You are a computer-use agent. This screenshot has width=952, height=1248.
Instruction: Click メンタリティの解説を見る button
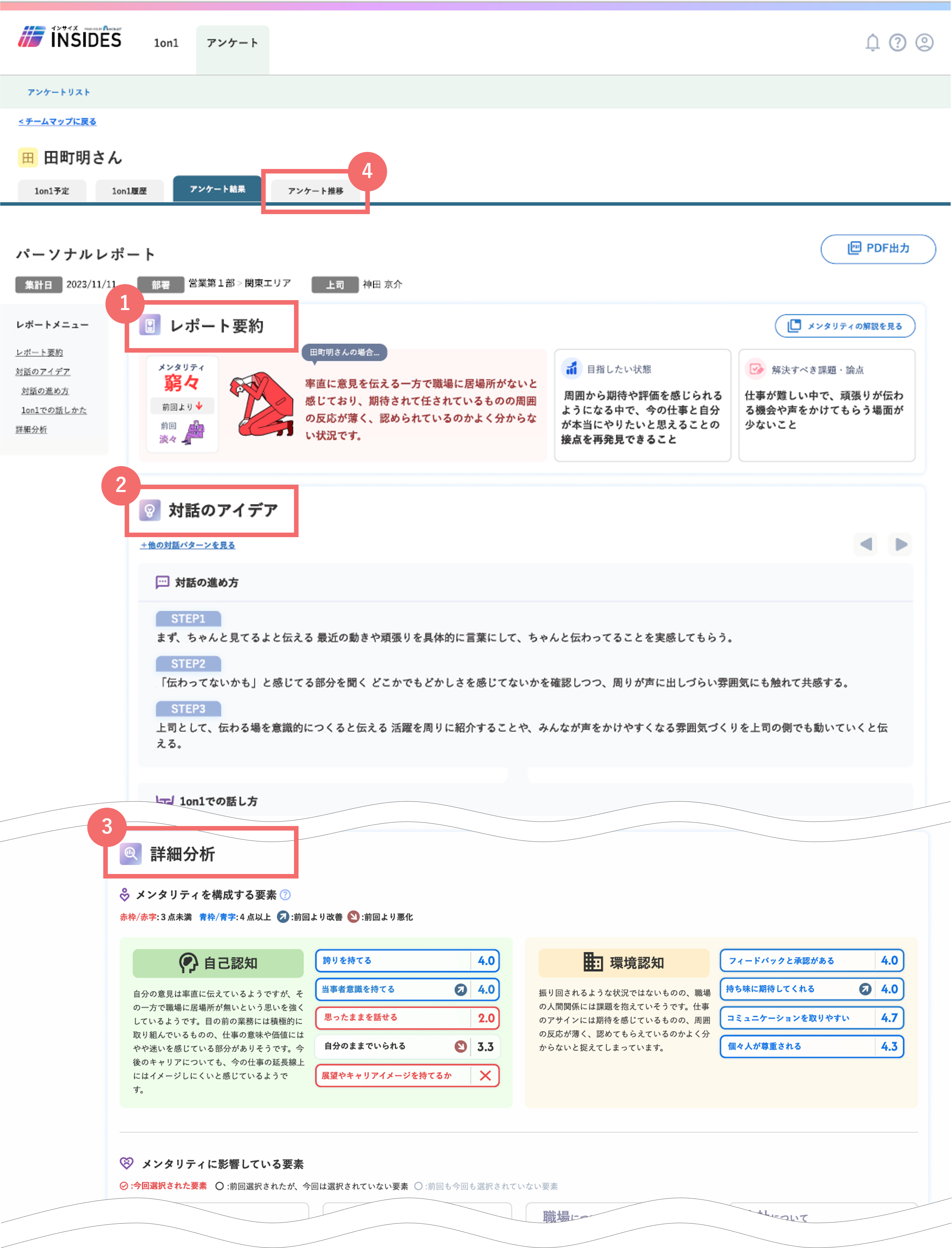[845, 326]
